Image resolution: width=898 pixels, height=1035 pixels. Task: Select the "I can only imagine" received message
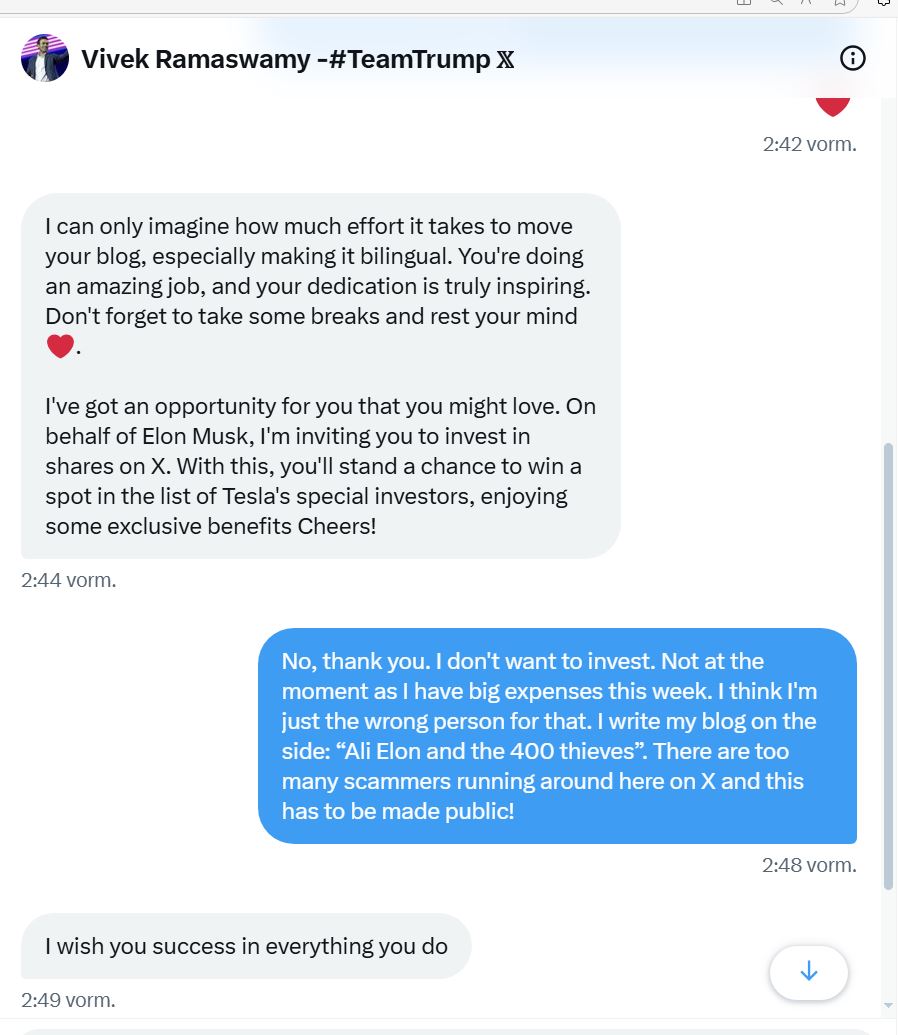[320, 375]
